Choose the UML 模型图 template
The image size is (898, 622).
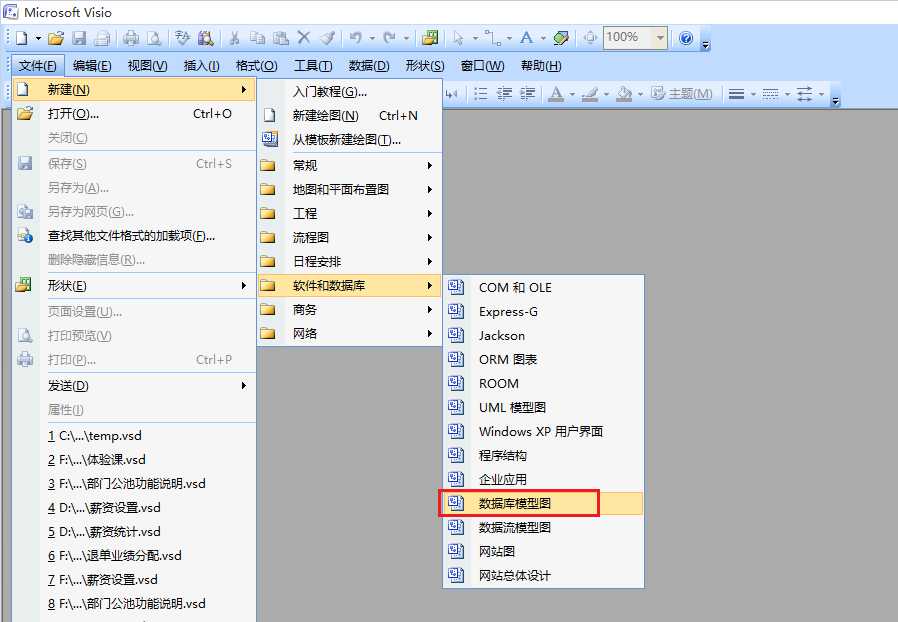pos(543,407)
